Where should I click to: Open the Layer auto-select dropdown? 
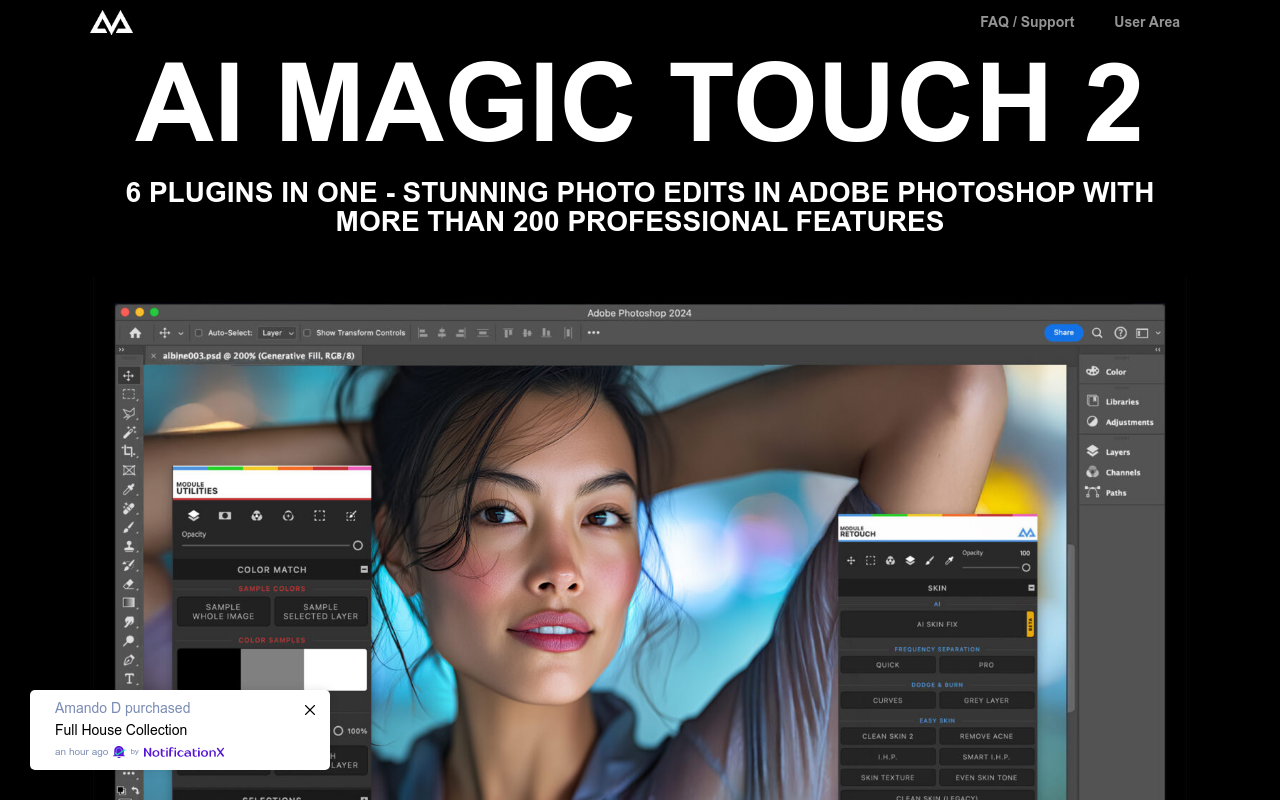tap(277, 333)
